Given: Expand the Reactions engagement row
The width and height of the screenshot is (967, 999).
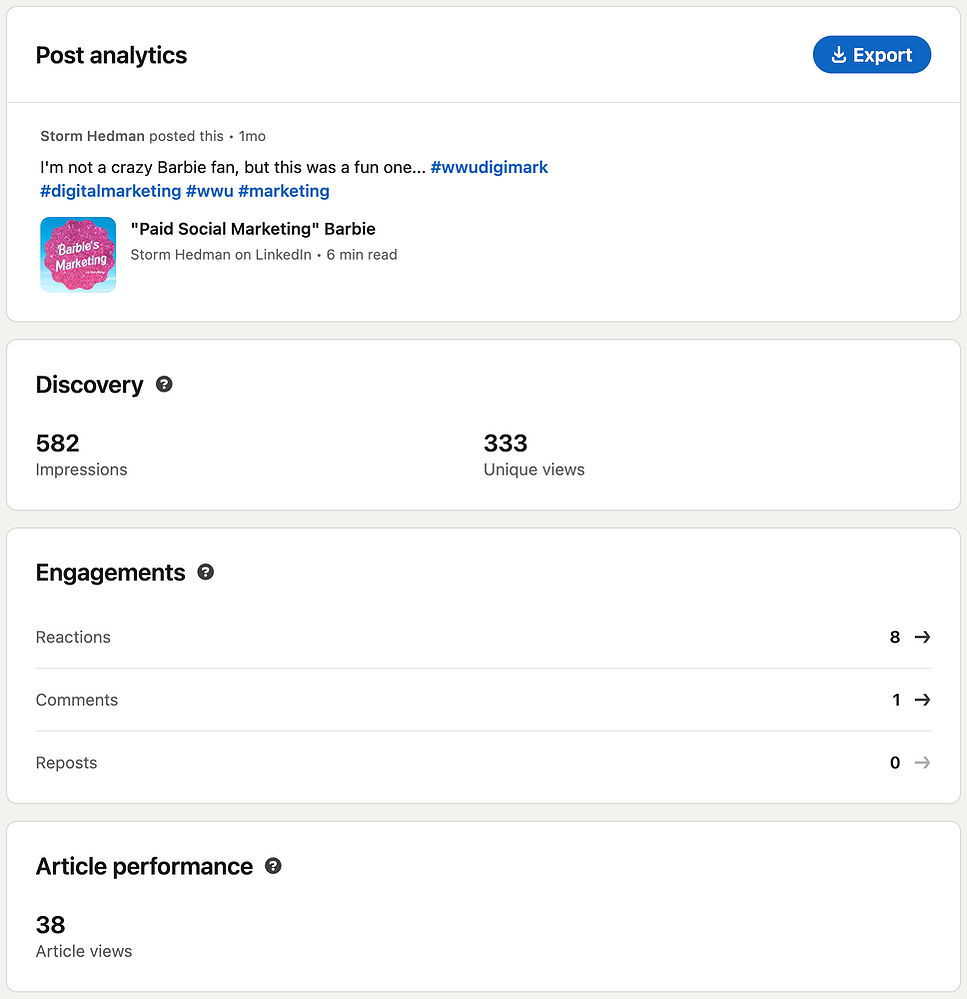Looking at the screenshot, I should point(484,637).
